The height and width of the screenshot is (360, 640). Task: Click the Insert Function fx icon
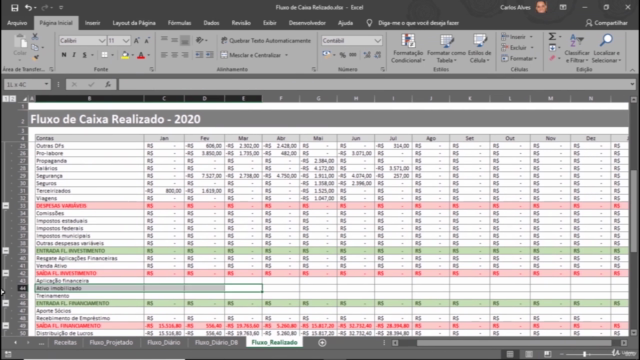pyautogui.click(x=108, y=84)
